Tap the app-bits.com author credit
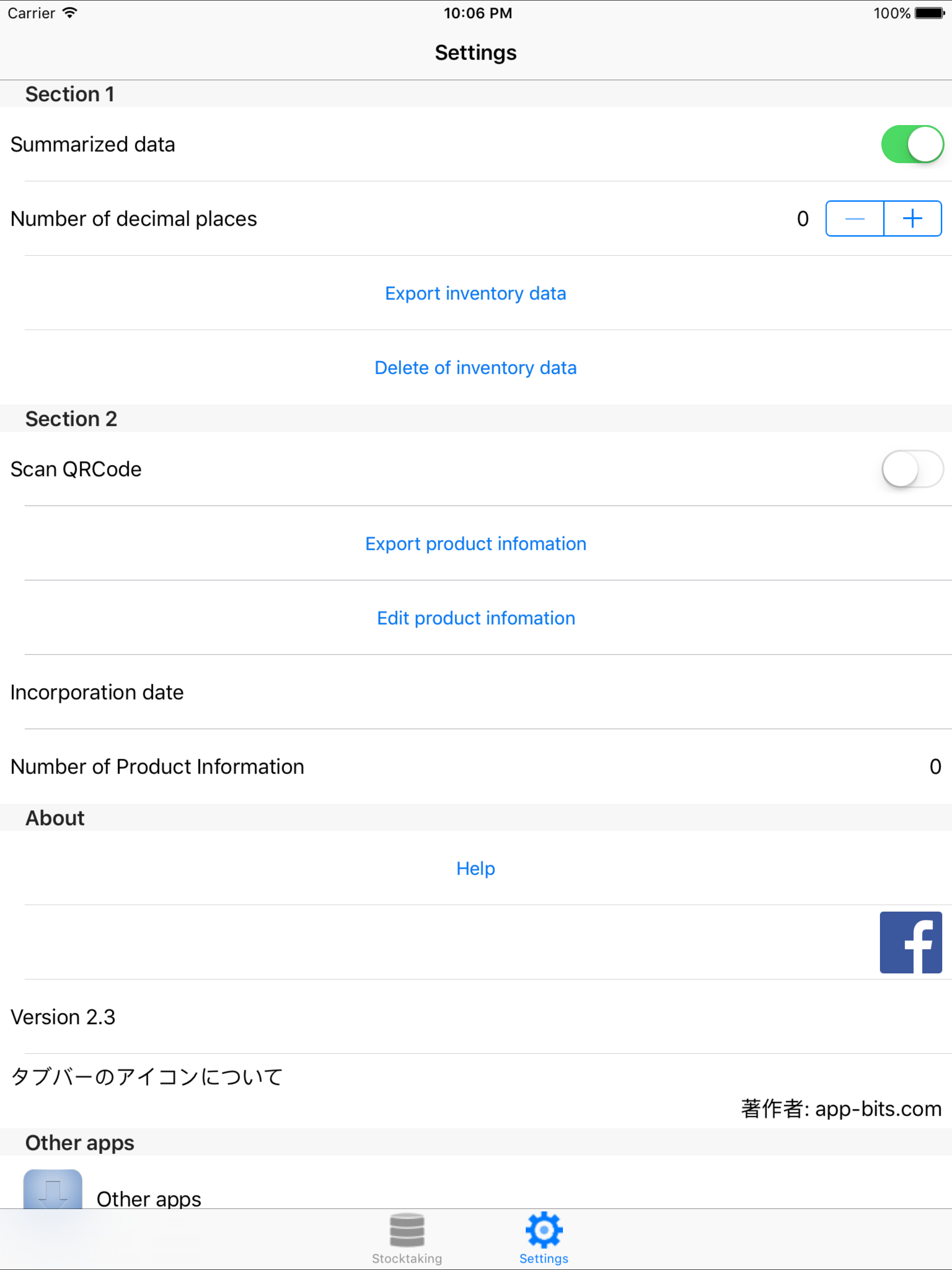 840,1109
